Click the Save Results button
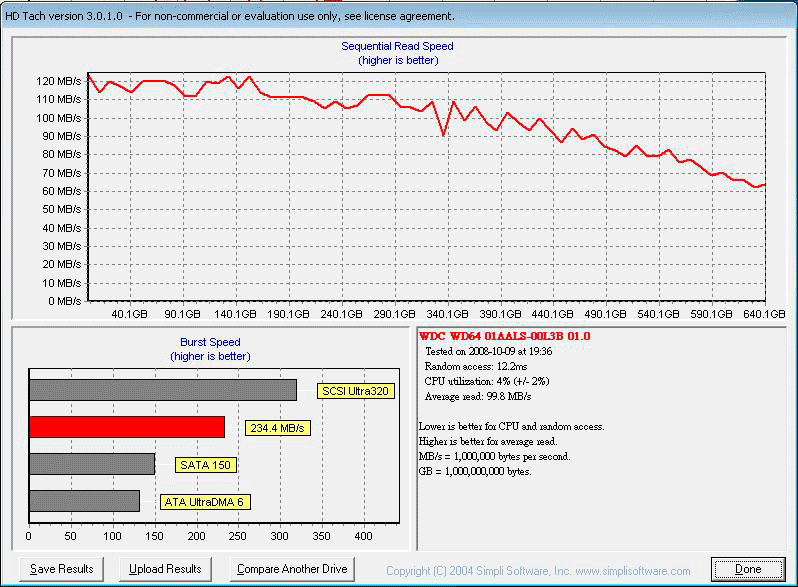Image resolution: width=798 pixels, height=587 pixels. pos(61,569)
